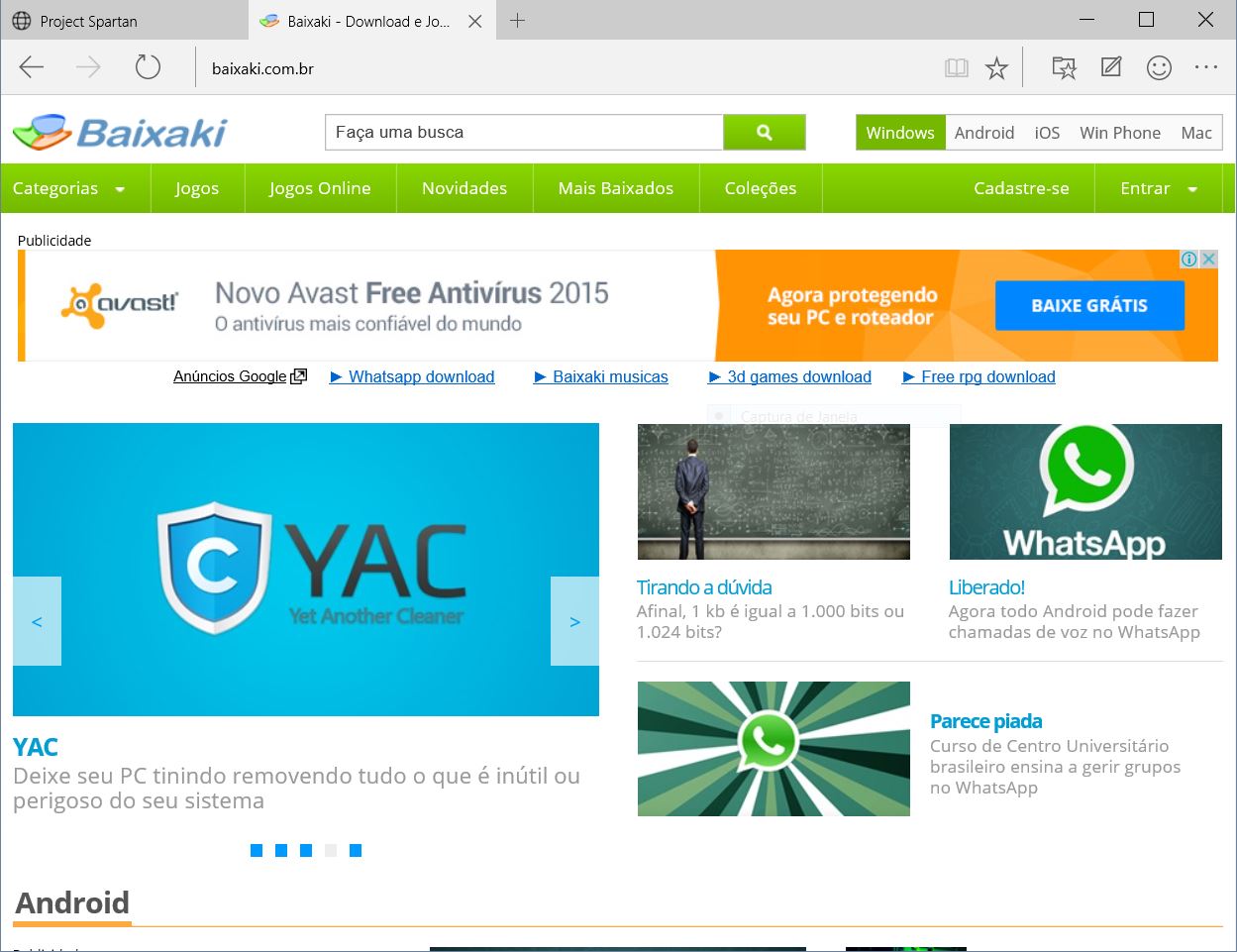The width and height of the screenshot is (1237, 952).
Task: Open the browser more actions menu
Action: (1206, 67)
